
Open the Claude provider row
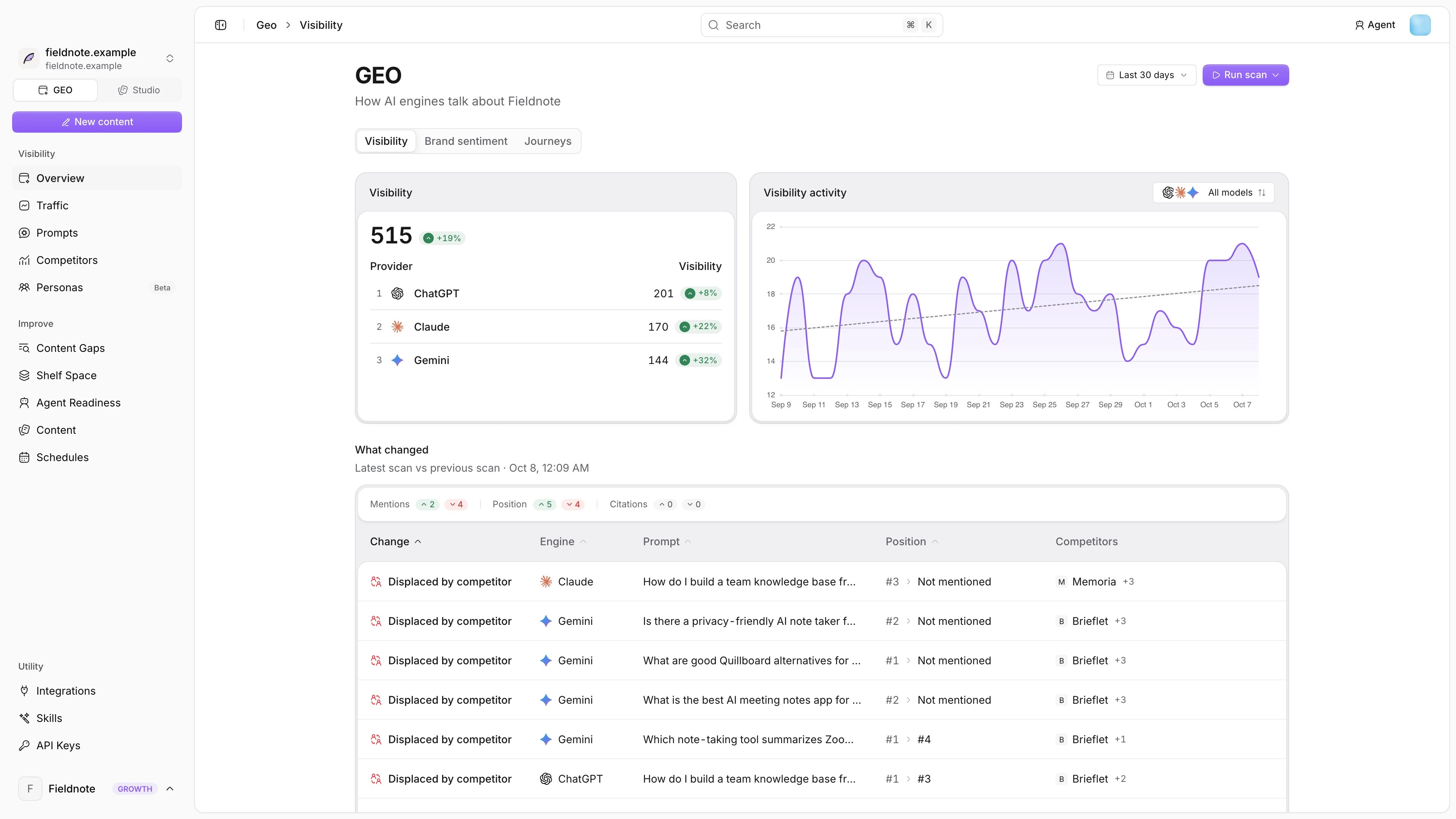pos(546,327)
